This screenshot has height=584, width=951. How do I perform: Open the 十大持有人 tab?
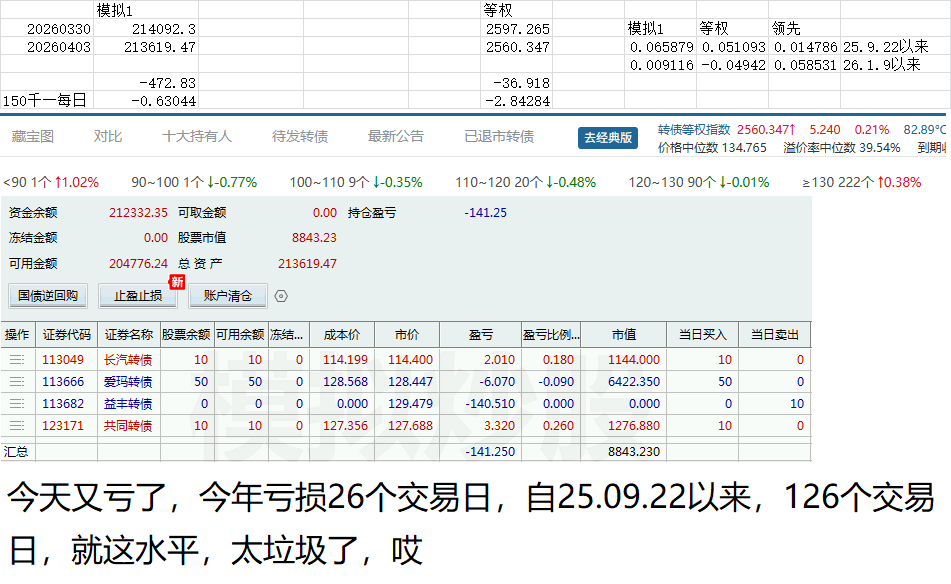pos(197,137)
